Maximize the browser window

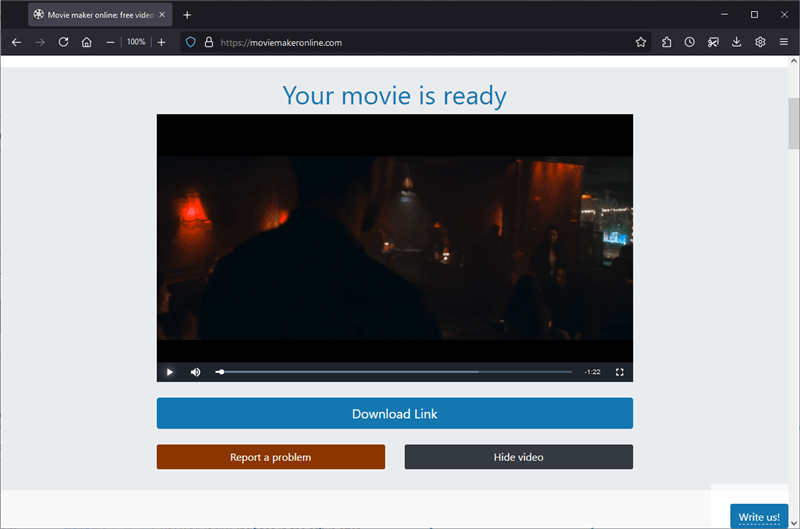[x=754, y=15]
